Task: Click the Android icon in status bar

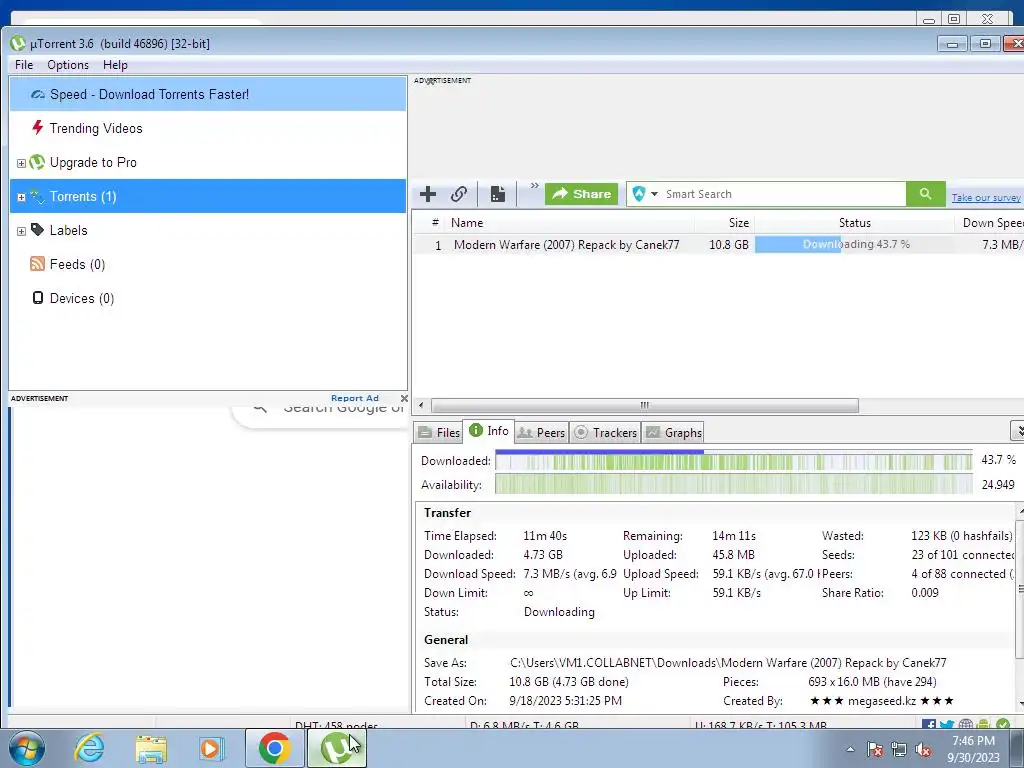Action: [984, 725]
